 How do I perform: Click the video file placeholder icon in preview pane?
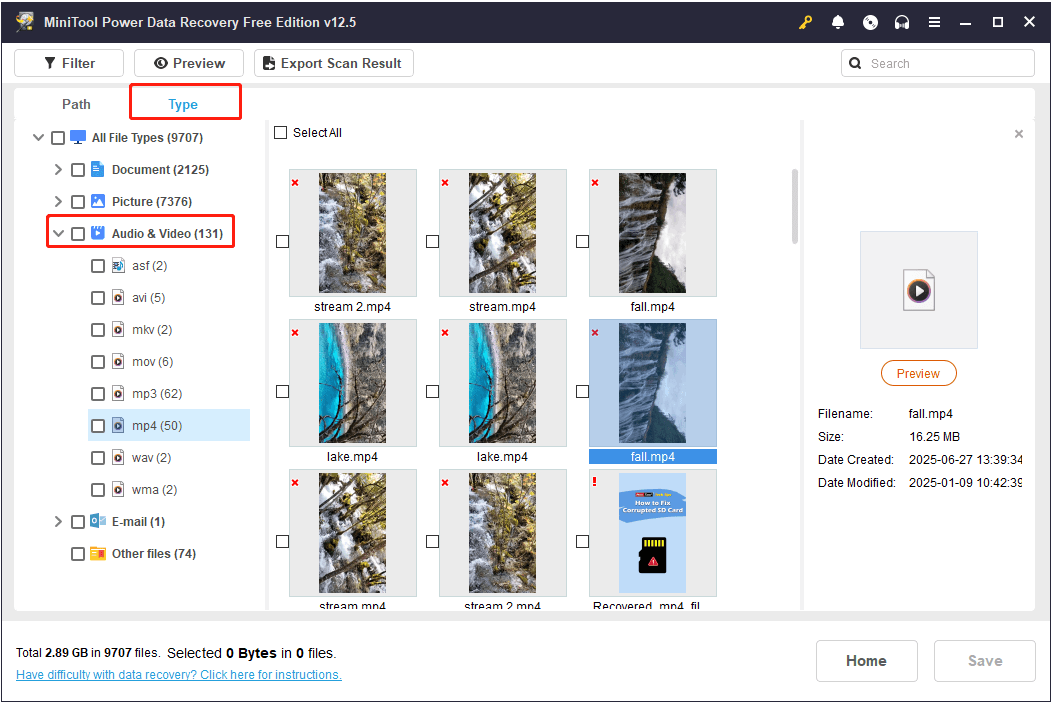click(919, 290)
